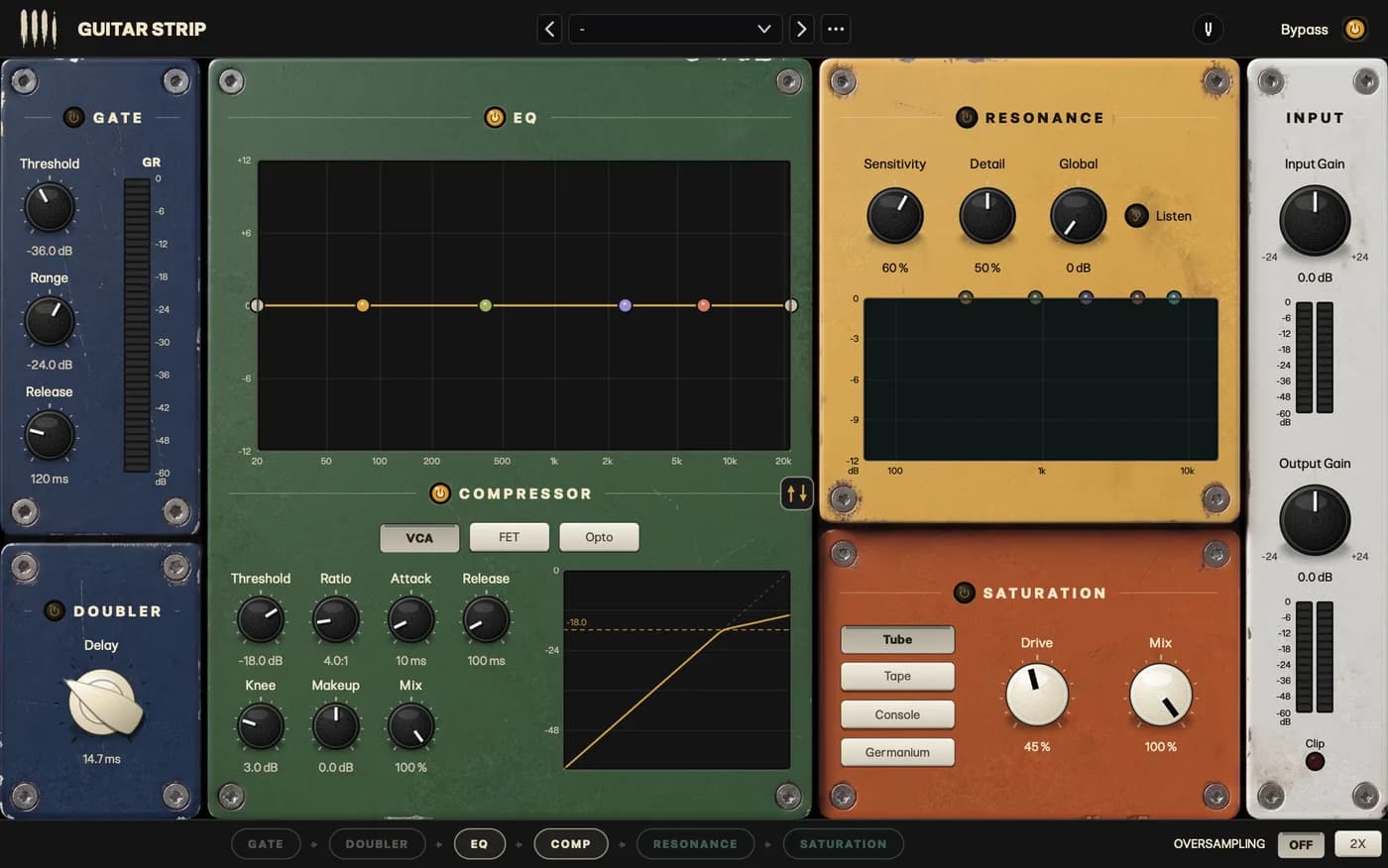Click the Resonance Global knob

(x=1079, y=215)
